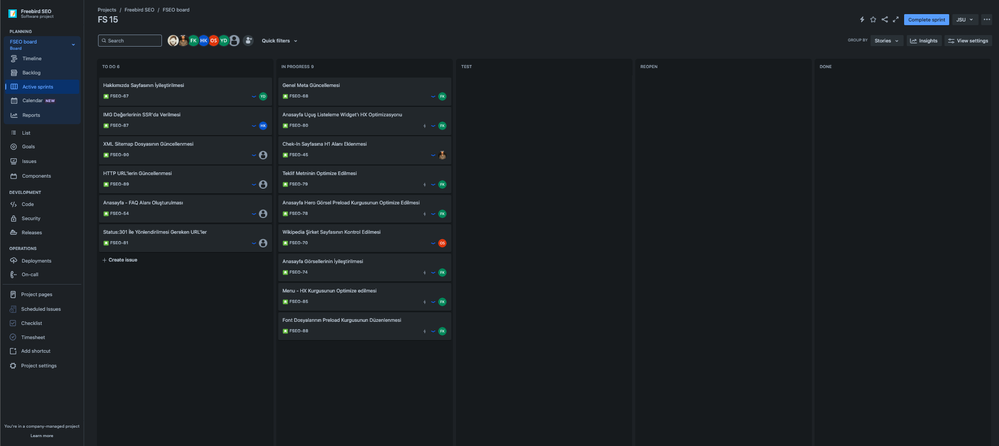Click the Complete sprint button

click(x=926, y=20)
